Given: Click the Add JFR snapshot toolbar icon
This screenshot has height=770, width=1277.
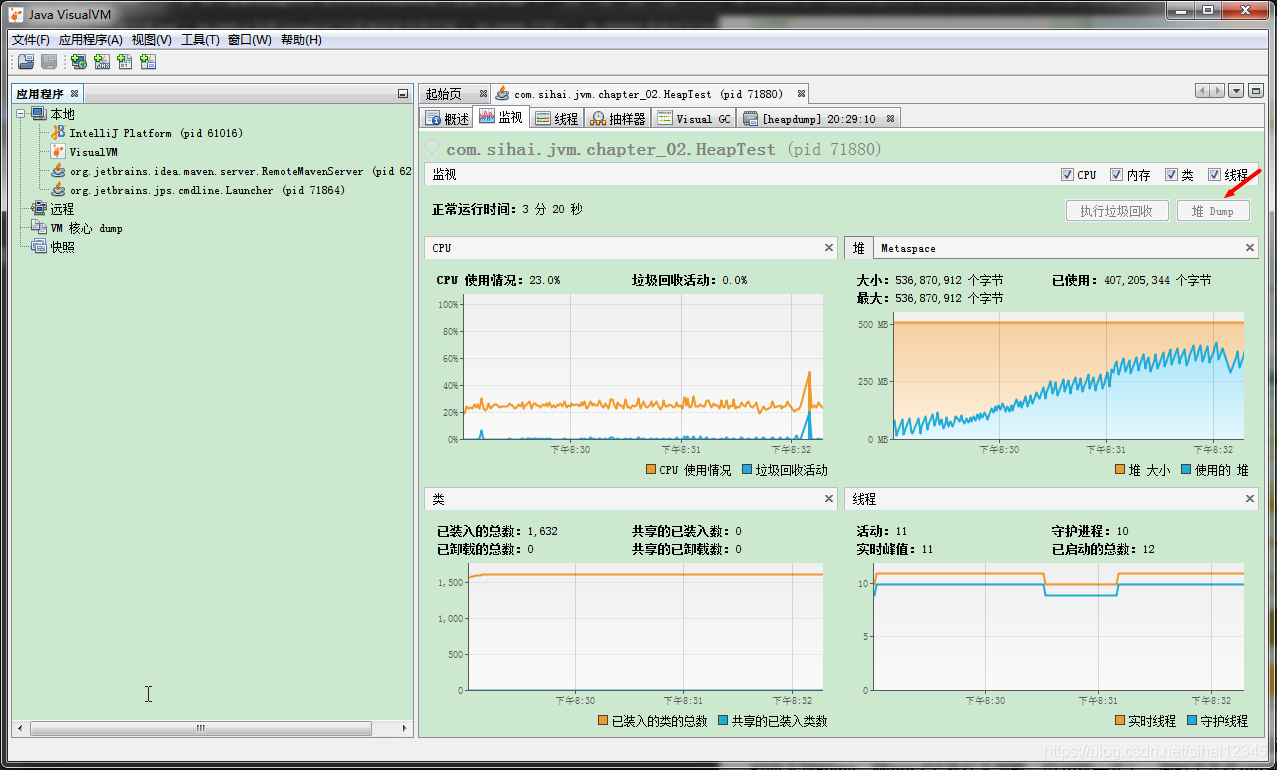Looking at the screenshot, I should coord(148,62).
